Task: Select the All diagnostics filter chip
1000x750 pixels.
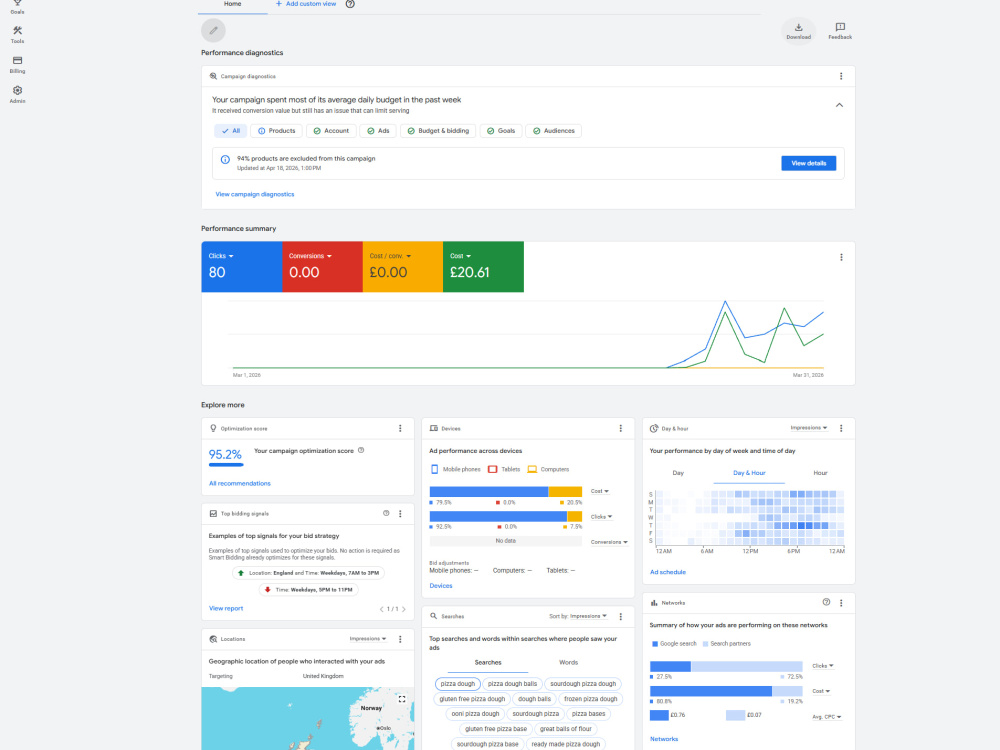Action: coord(230,131)
